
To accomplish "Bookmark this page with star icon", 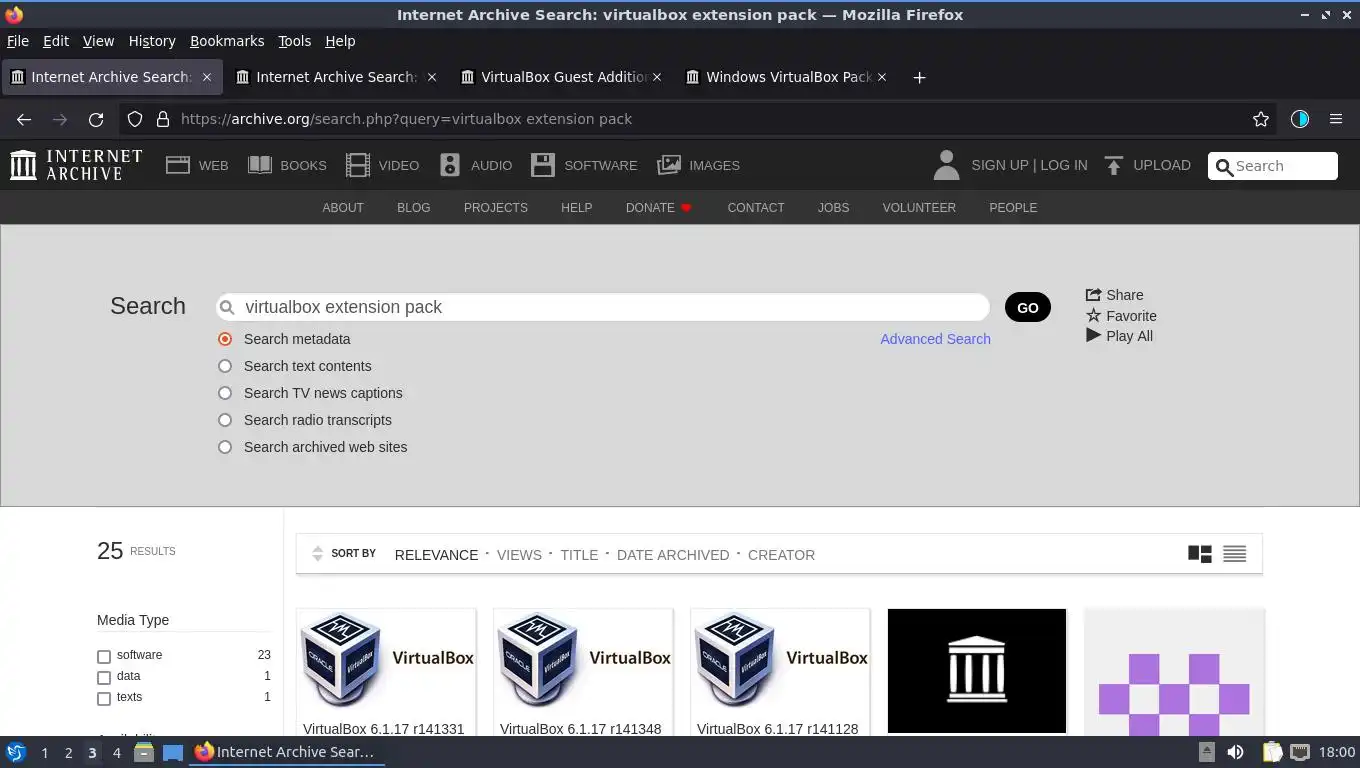I will (1261, 119).
